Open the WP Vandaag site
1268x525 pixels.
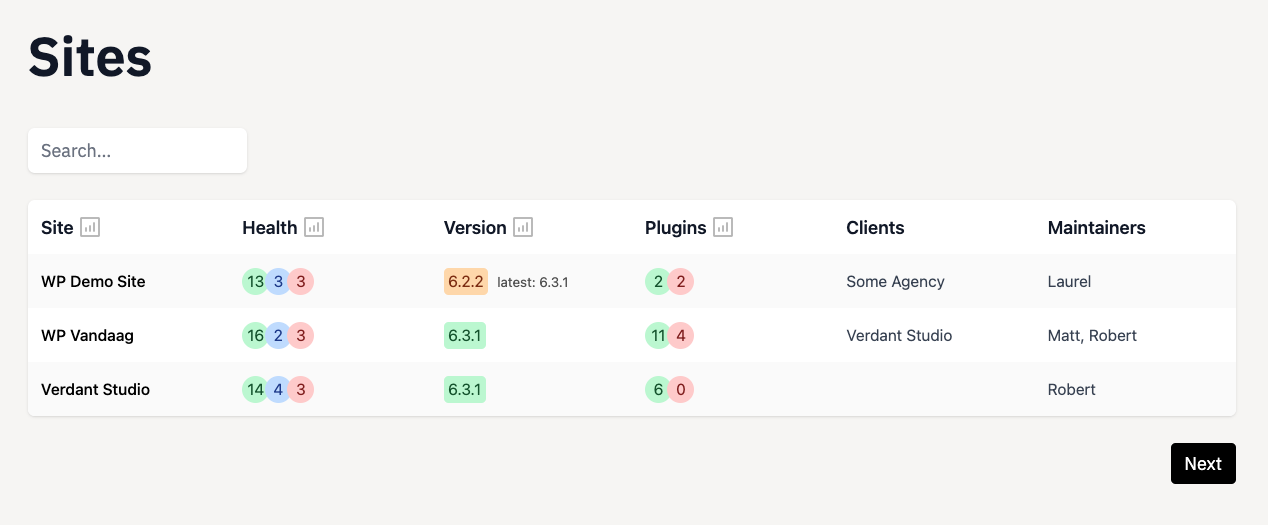87,336
